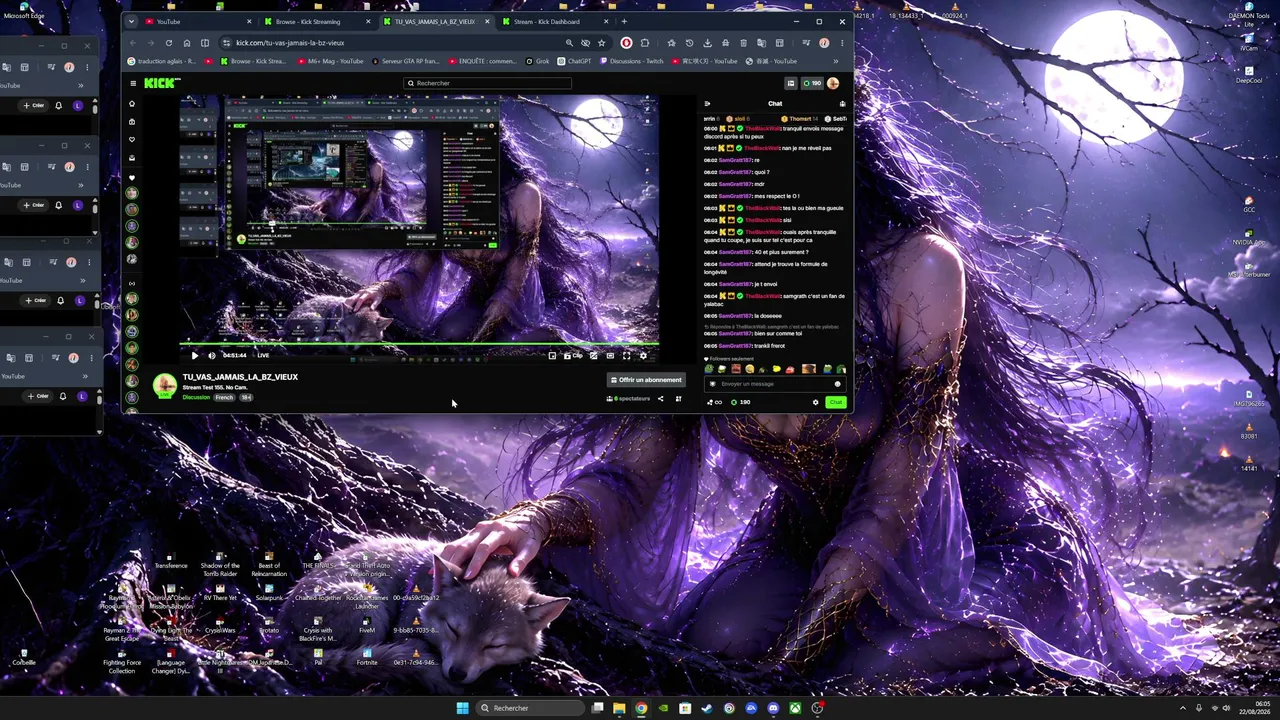Viewport: 1280px width, 720px height.
Task: Open Microsoft Edge desktop shortcut
Action: tap(24, 11)
